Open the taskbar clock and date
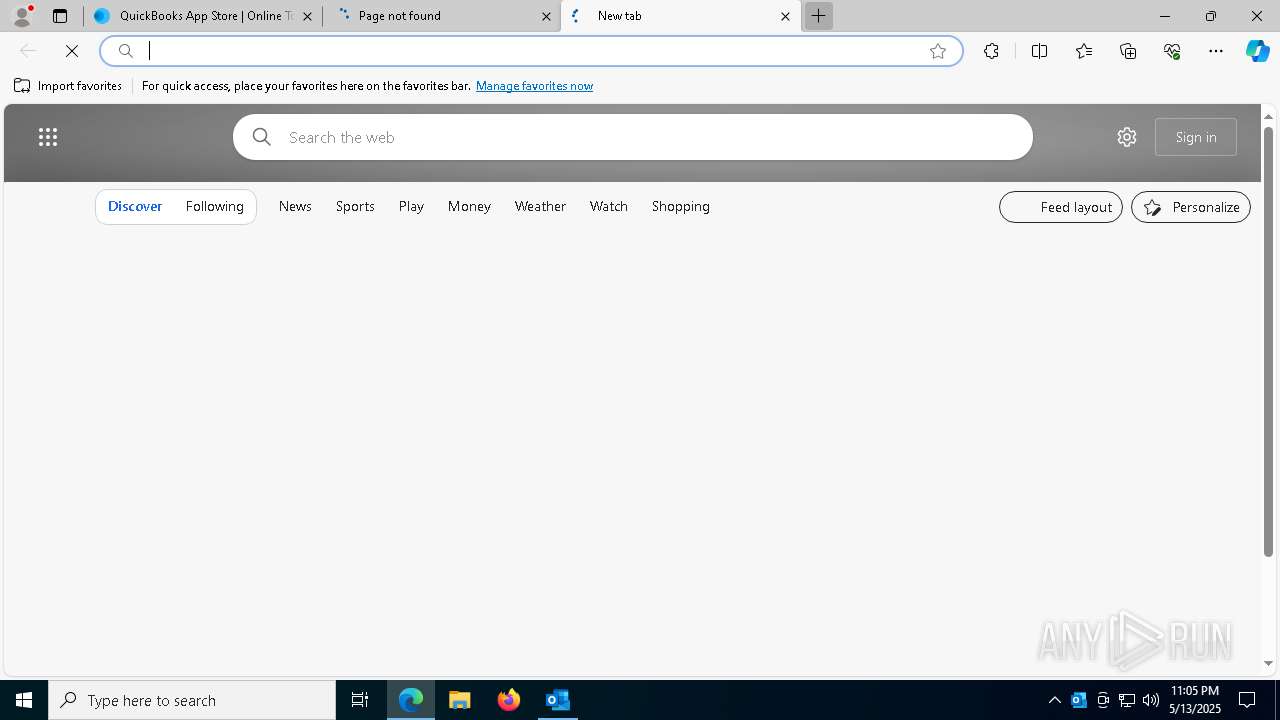Image resolution: width=1280 pixels, height=720 pixels. pyautogui.click(x=1195, y=700)
